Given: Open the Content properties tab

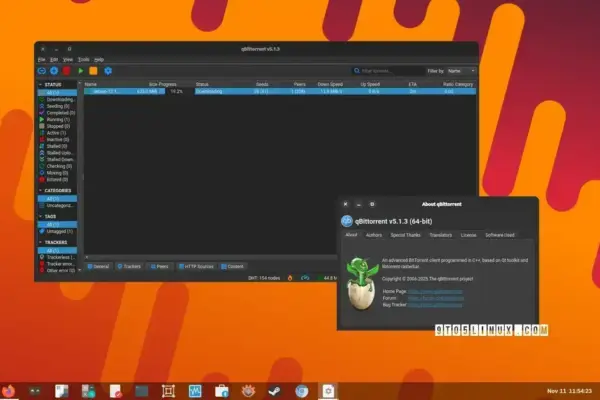Looking at the screenshot, I should [232, 266].
